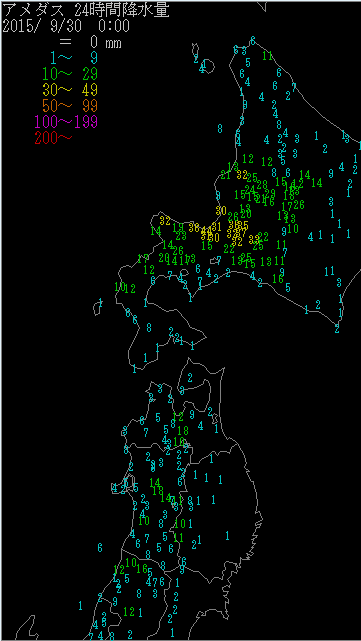Click the white '= 0 mm' legend line

[x=90, y=42]
